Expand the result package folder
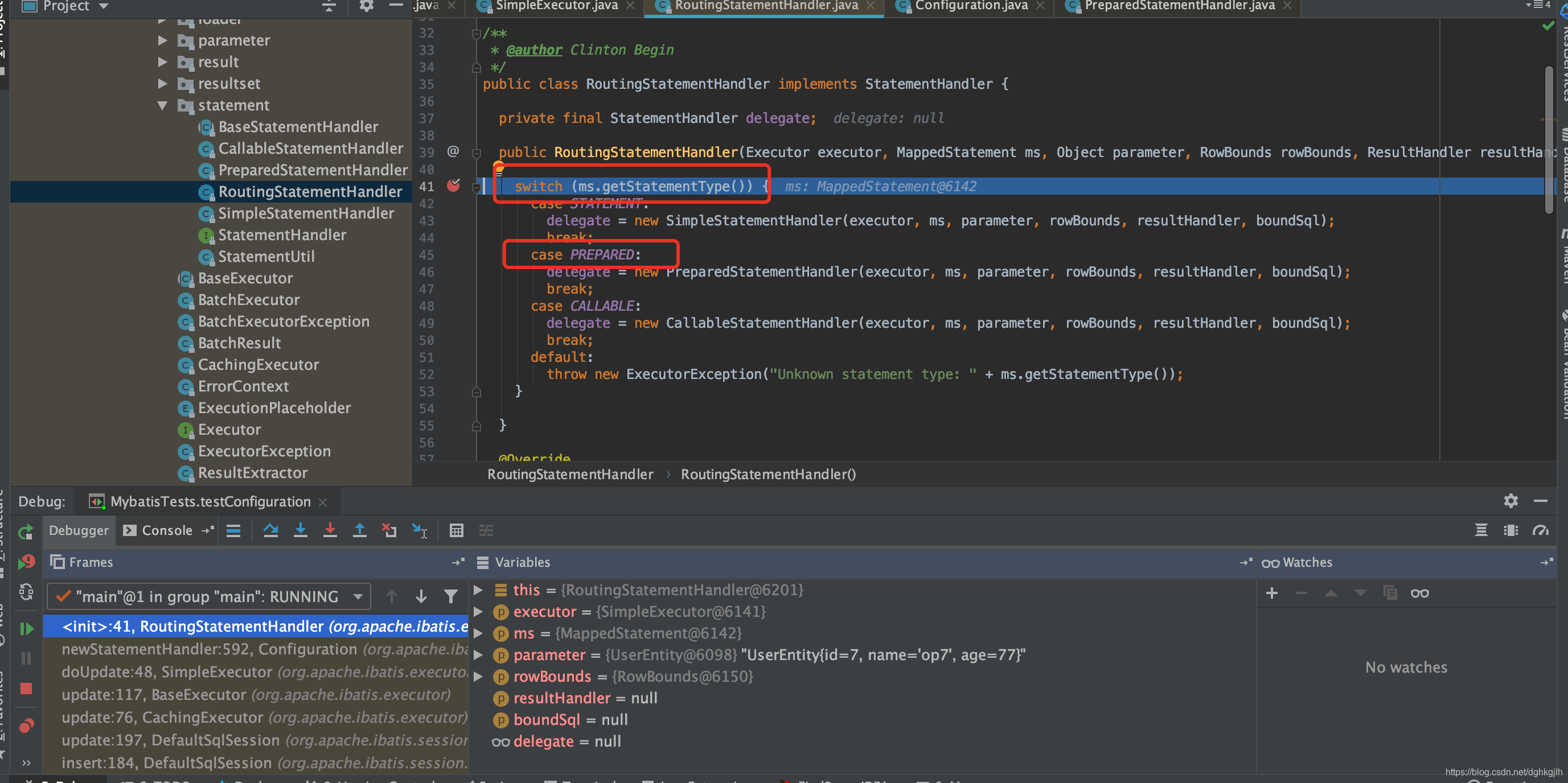This screenshot has height=783, width=1568. pos(162,62)
